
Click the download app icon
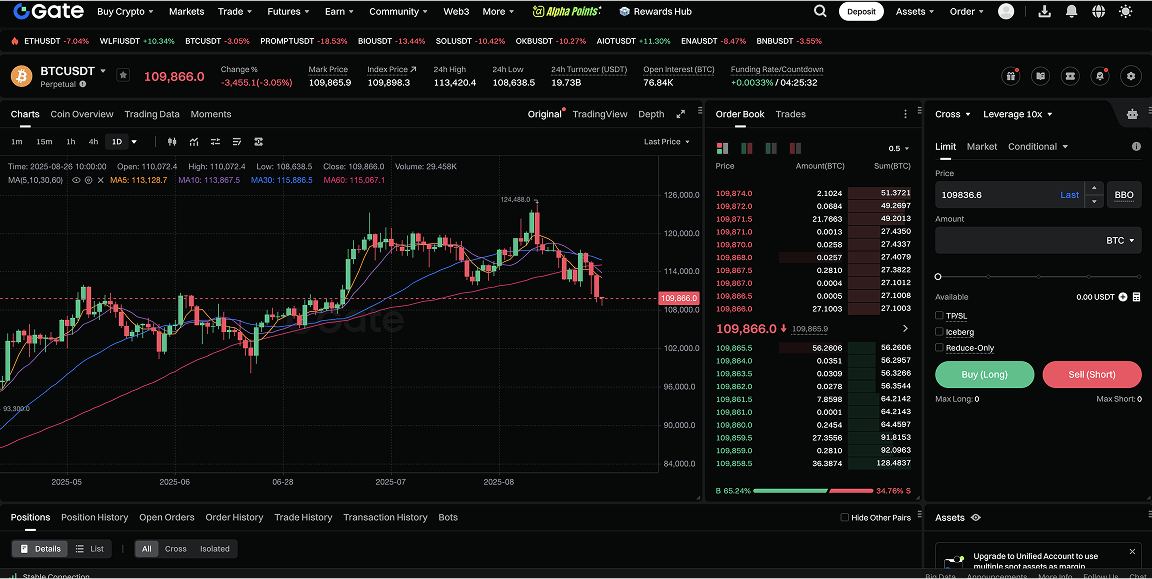point(1044,11)
